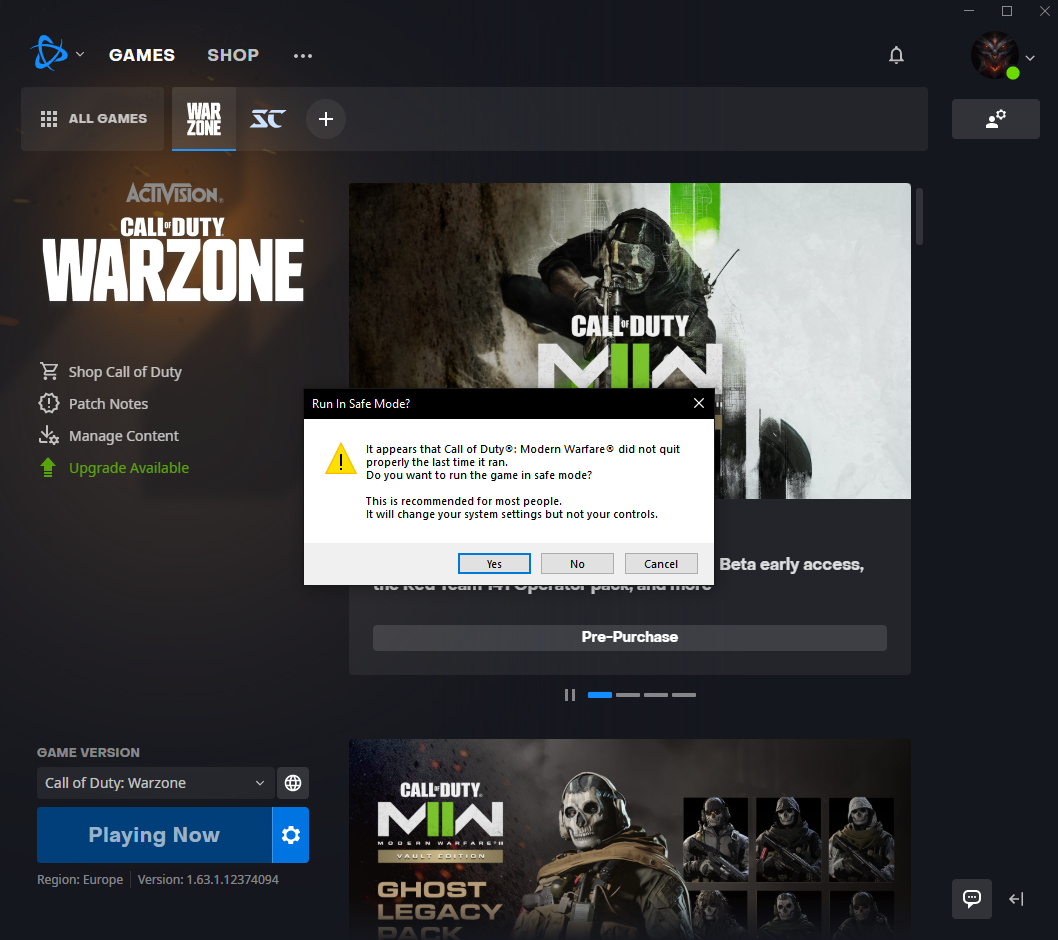Open the chat bubble icon
Viewport: 1058px width, 940px height.
pos(972,898)
